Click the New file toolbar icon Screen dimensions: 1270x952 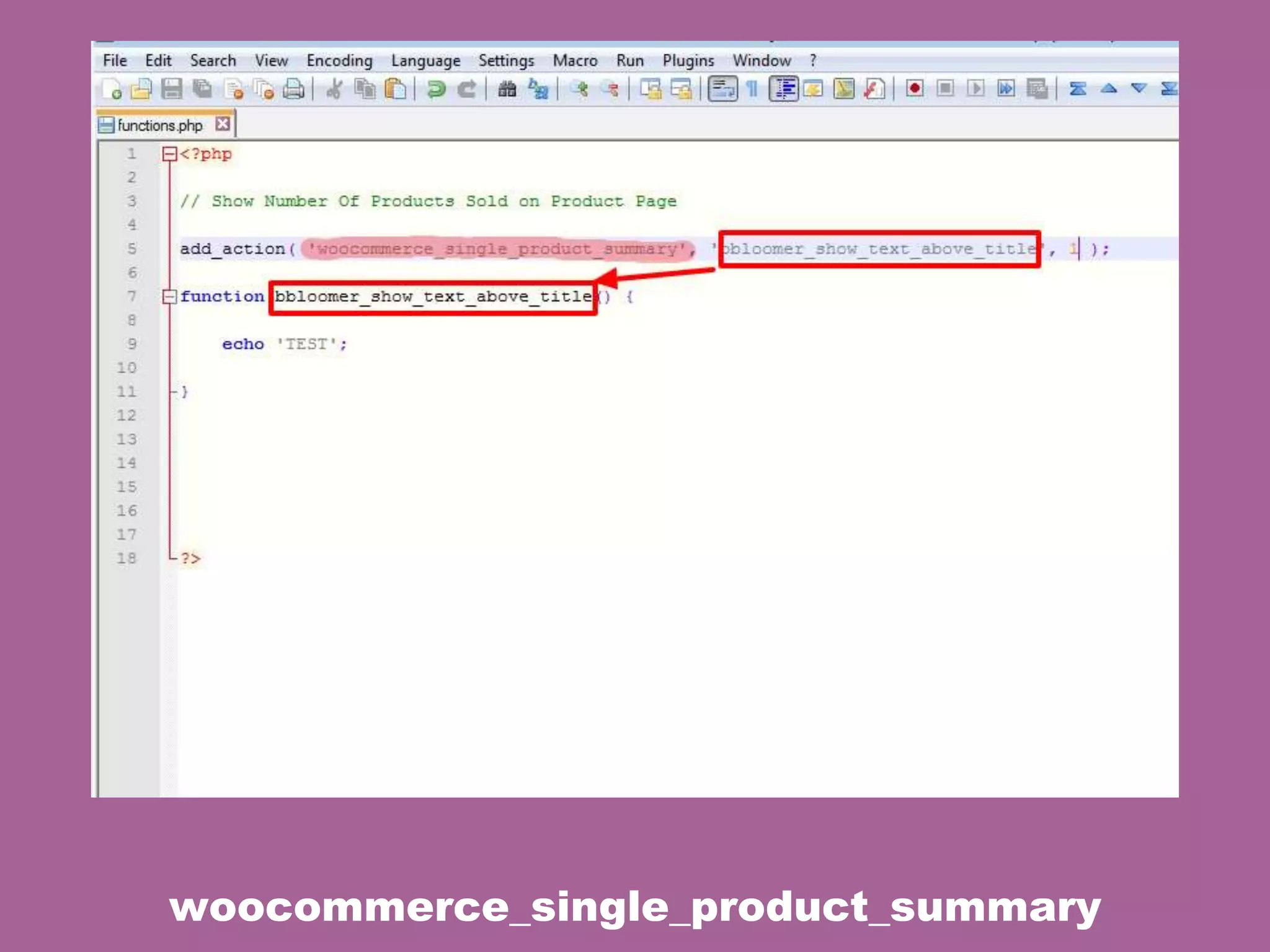tap(112, 89)
